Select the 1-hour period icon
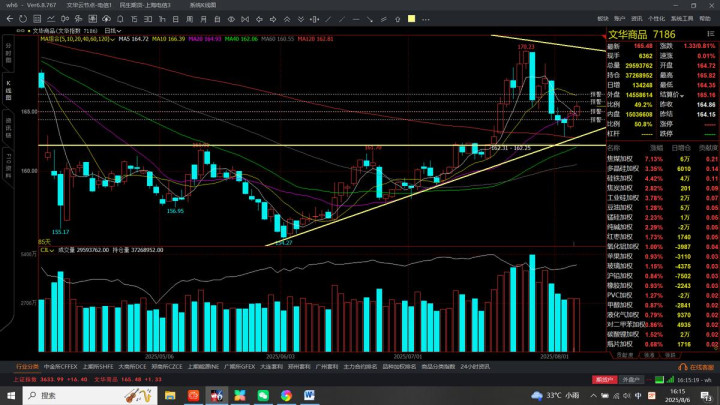Viewport: 720px width, 405px height. [162, 19]
